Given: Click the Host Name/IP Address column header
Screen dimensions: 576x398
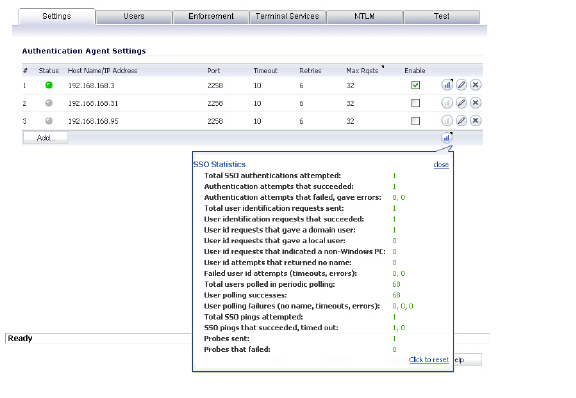Looking at the screenshot, I should click(x=102, y=71).
